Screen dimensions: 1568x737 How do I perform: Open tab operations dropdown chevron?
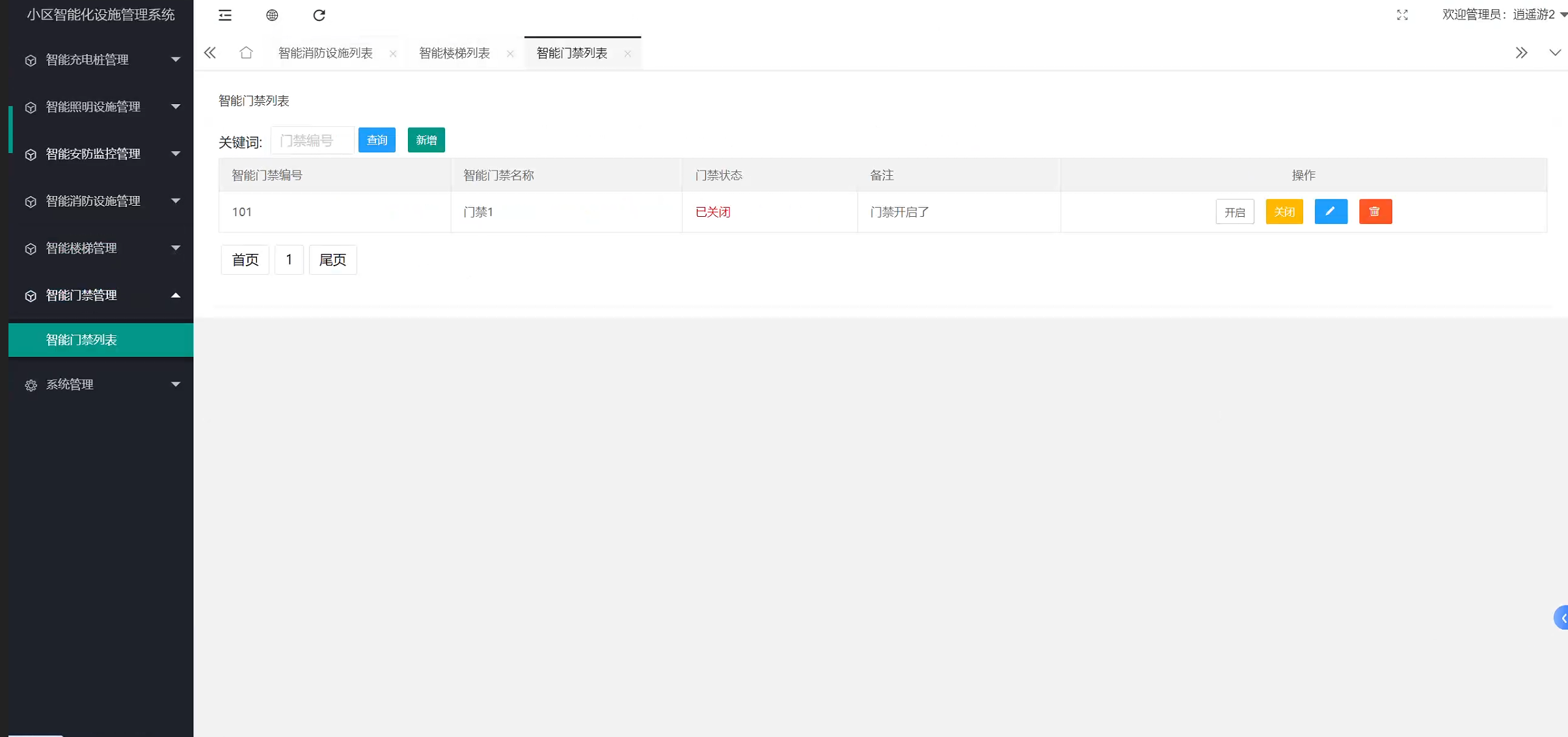[1554, 53]
